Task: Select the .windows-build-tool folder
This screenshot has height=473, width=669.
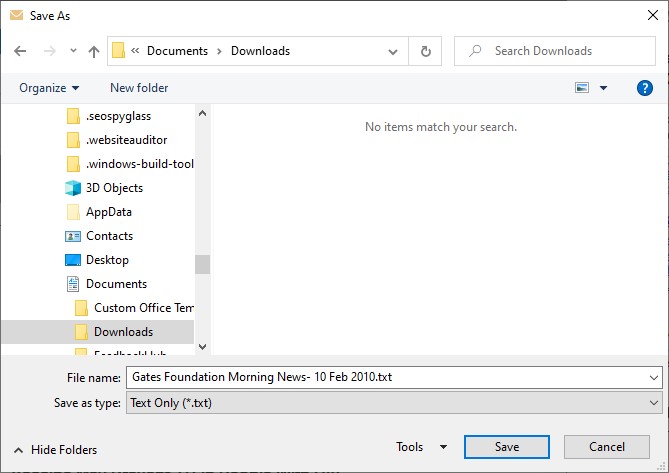Action: (140, 164)
